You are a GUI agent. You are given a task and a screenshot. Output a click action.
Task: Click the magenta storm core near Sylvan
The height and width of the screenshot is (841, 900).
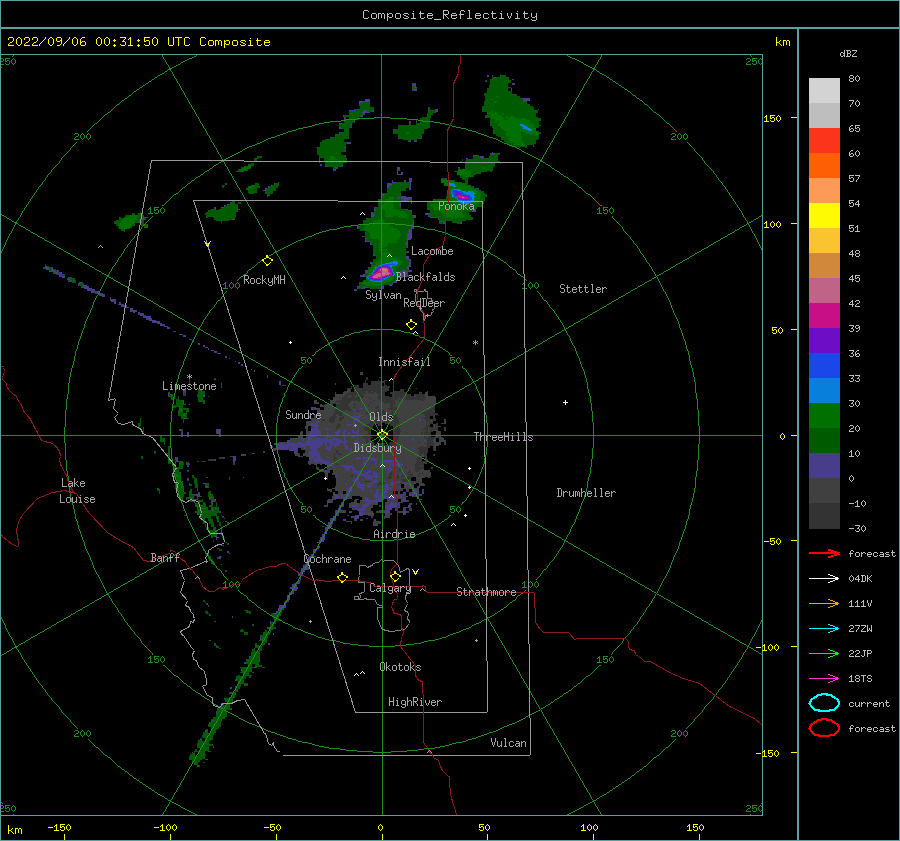(381, 273)
